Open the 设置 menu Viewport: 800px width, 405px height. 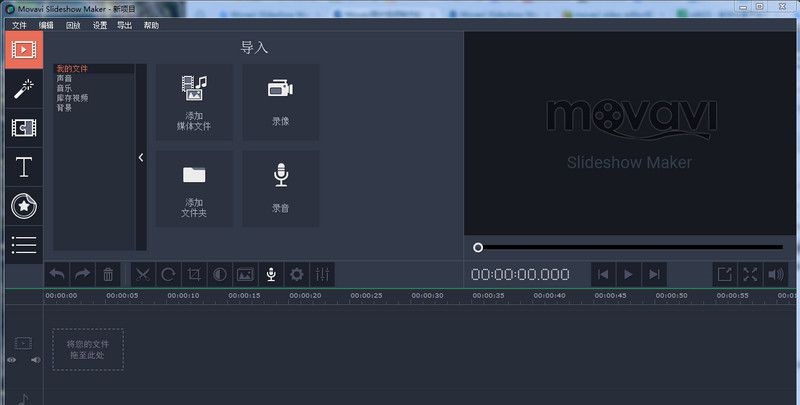pos(99,25)
